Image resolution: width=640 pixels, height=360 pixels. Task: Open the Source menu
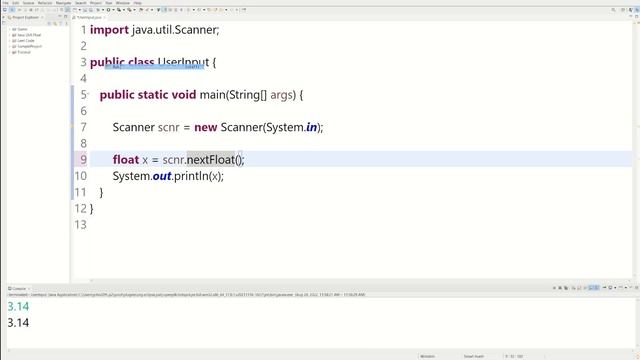28,3
